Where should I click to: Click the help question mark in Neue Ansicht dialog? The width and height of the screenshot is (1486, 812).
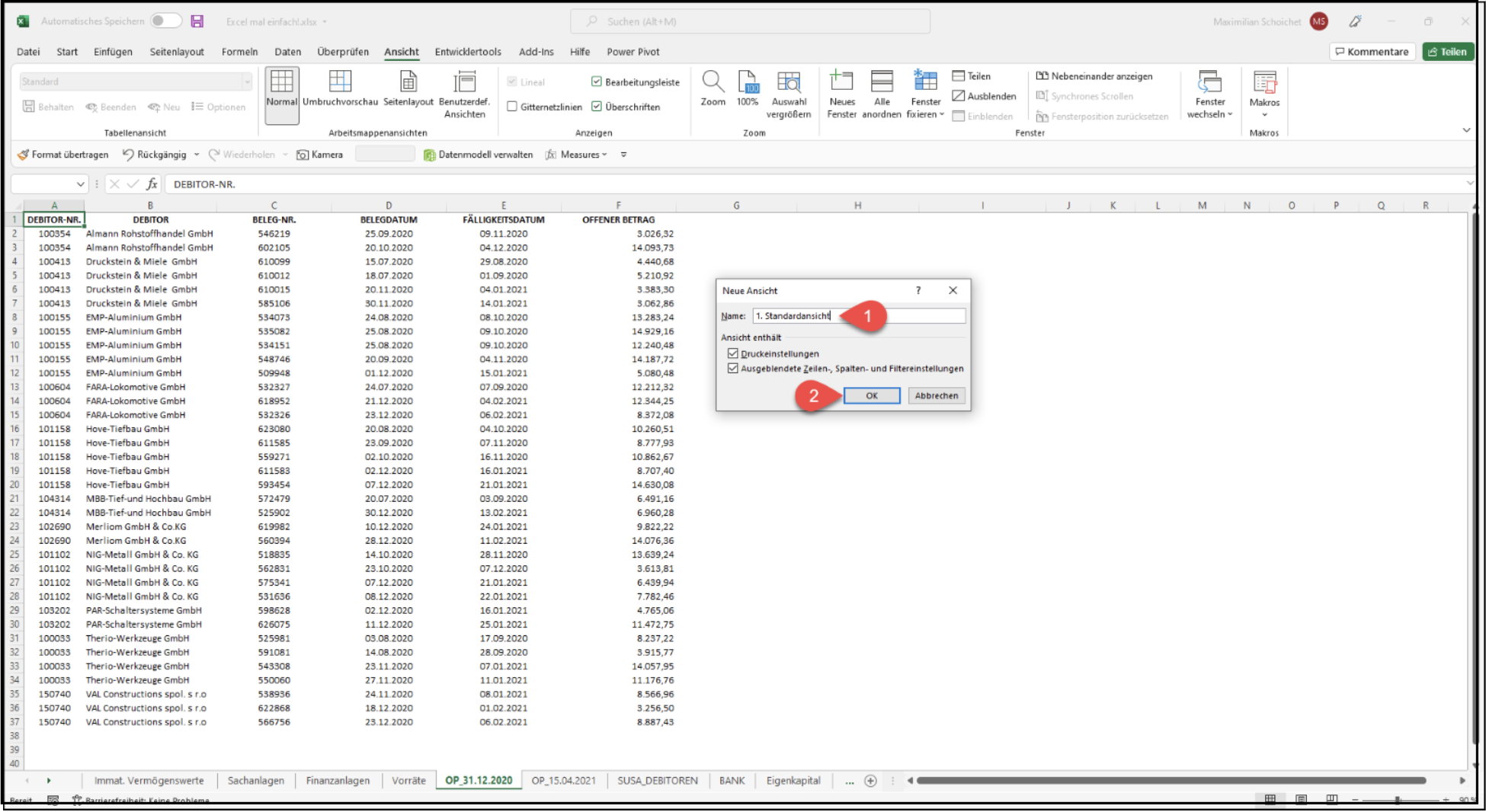918,290
